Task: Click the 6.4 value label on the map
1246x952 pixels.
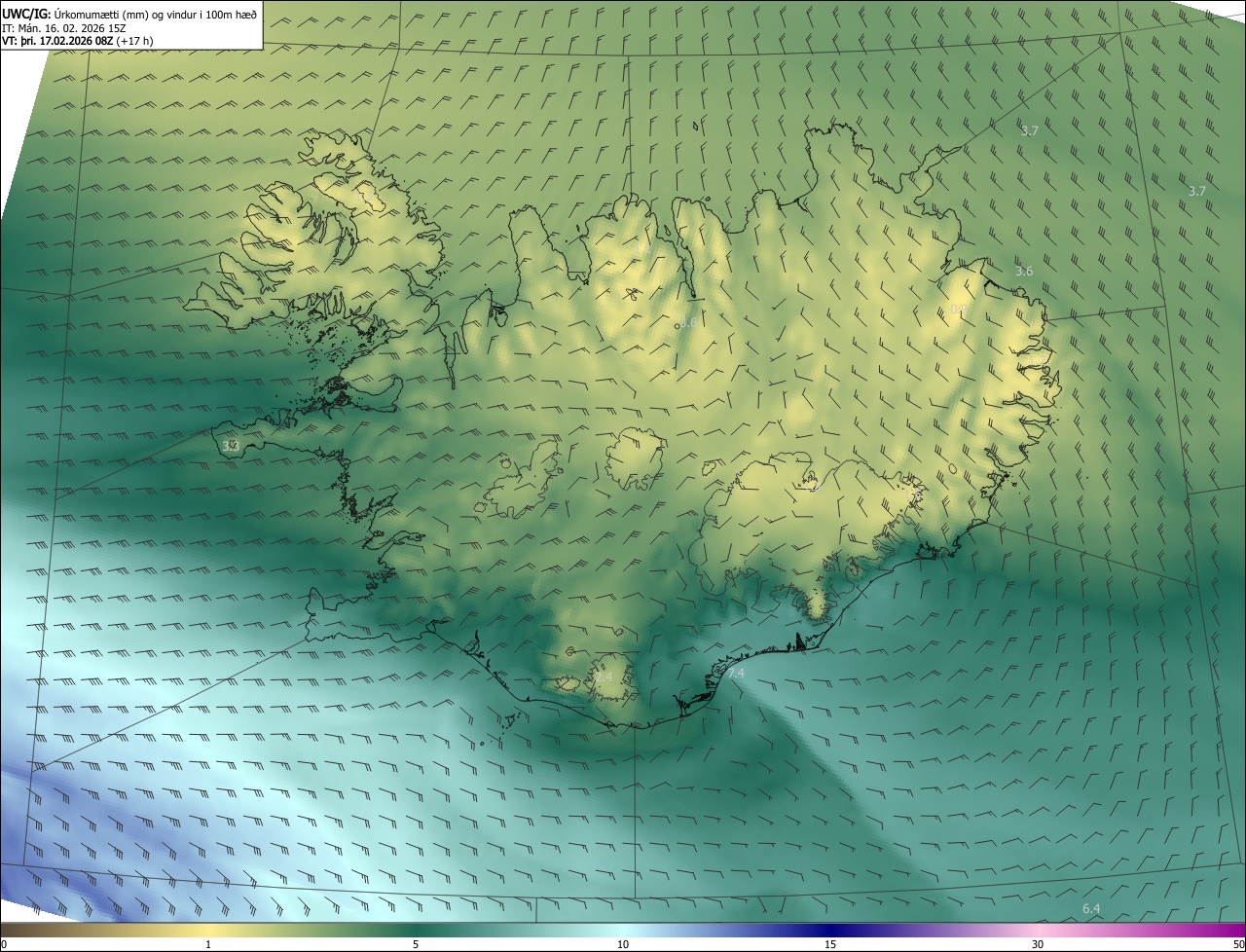Action: (1091, 908)
